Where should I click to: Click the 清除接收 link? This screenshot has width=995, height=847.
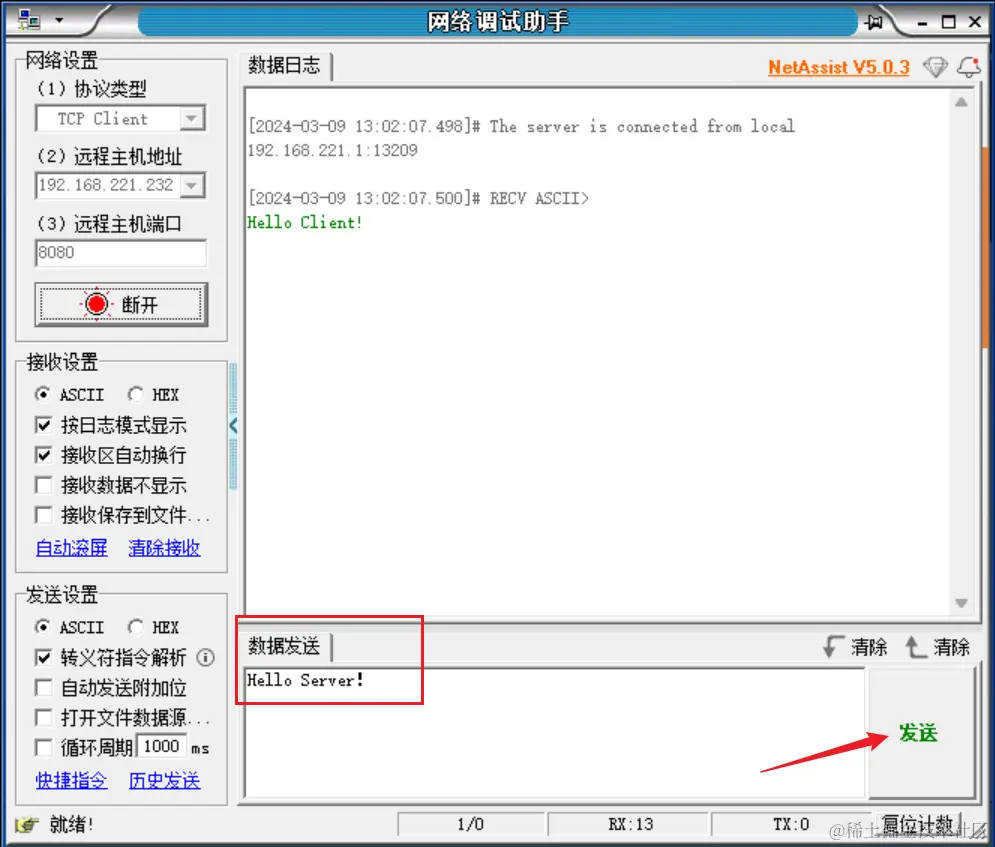pos(164,548)
